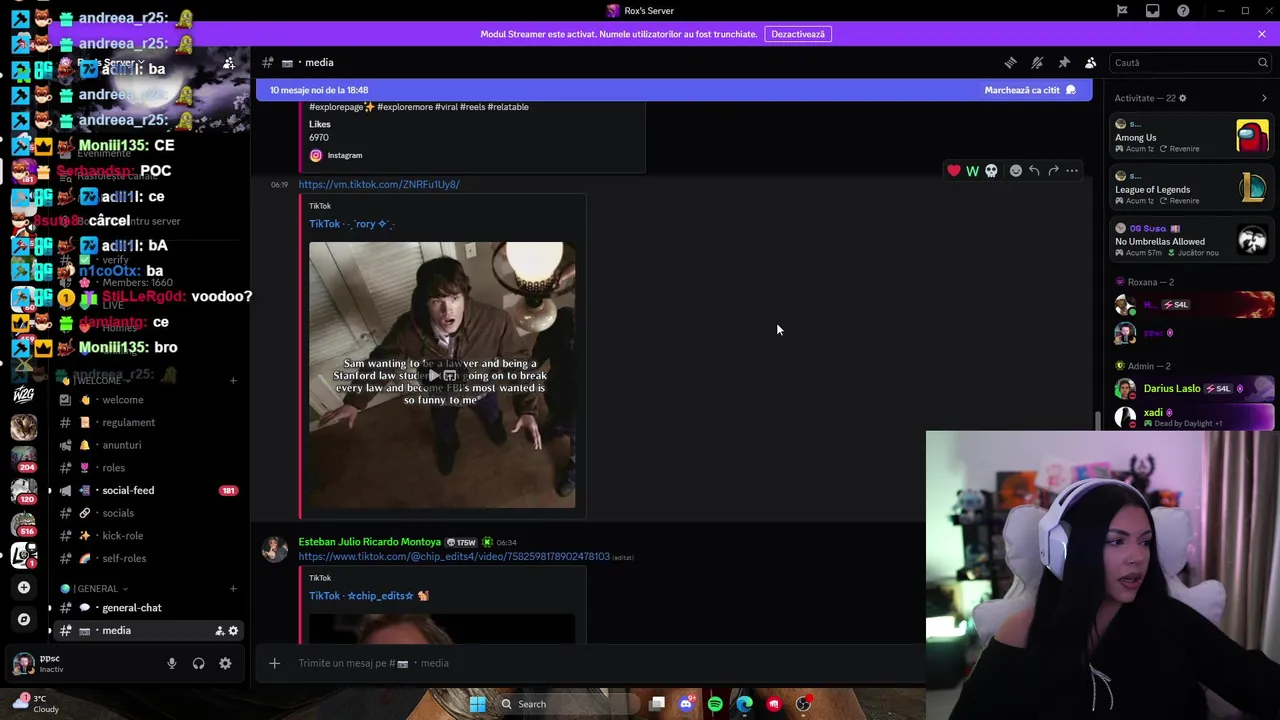Collapse the GENERAL category

point(96,589)
